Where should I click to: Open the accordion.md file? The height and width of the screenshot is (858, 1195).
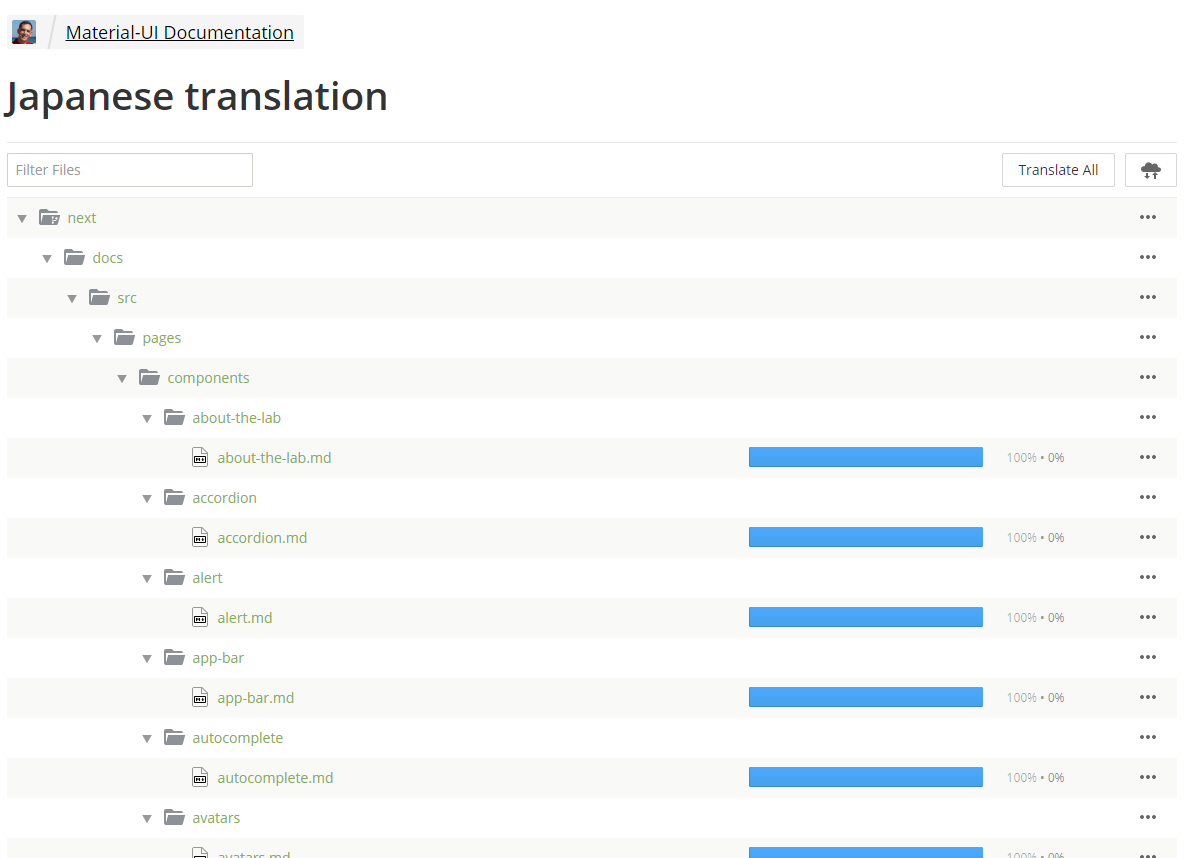point(262,538)
